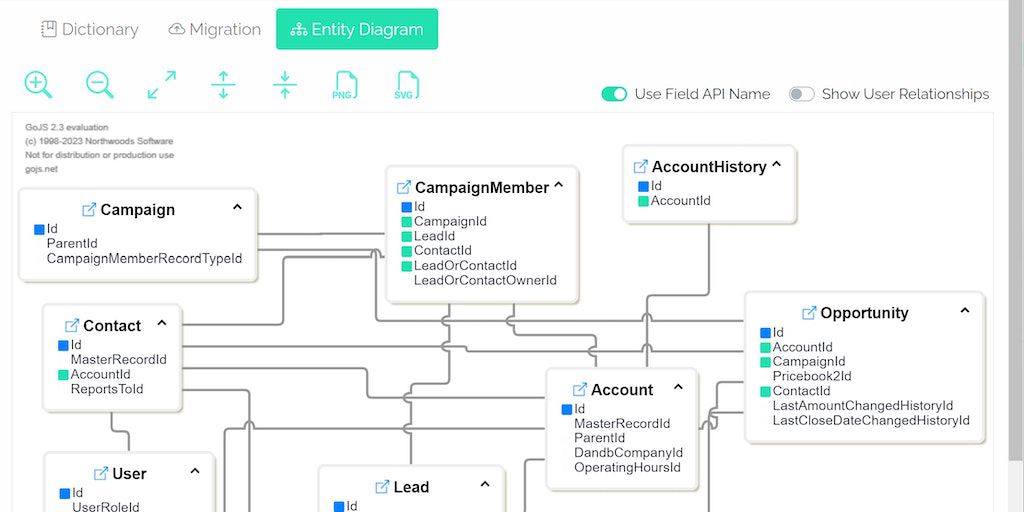1024x512 pixels.
Task: Disable the Use Field API Name toggle
Action: [x=614, y=94]
